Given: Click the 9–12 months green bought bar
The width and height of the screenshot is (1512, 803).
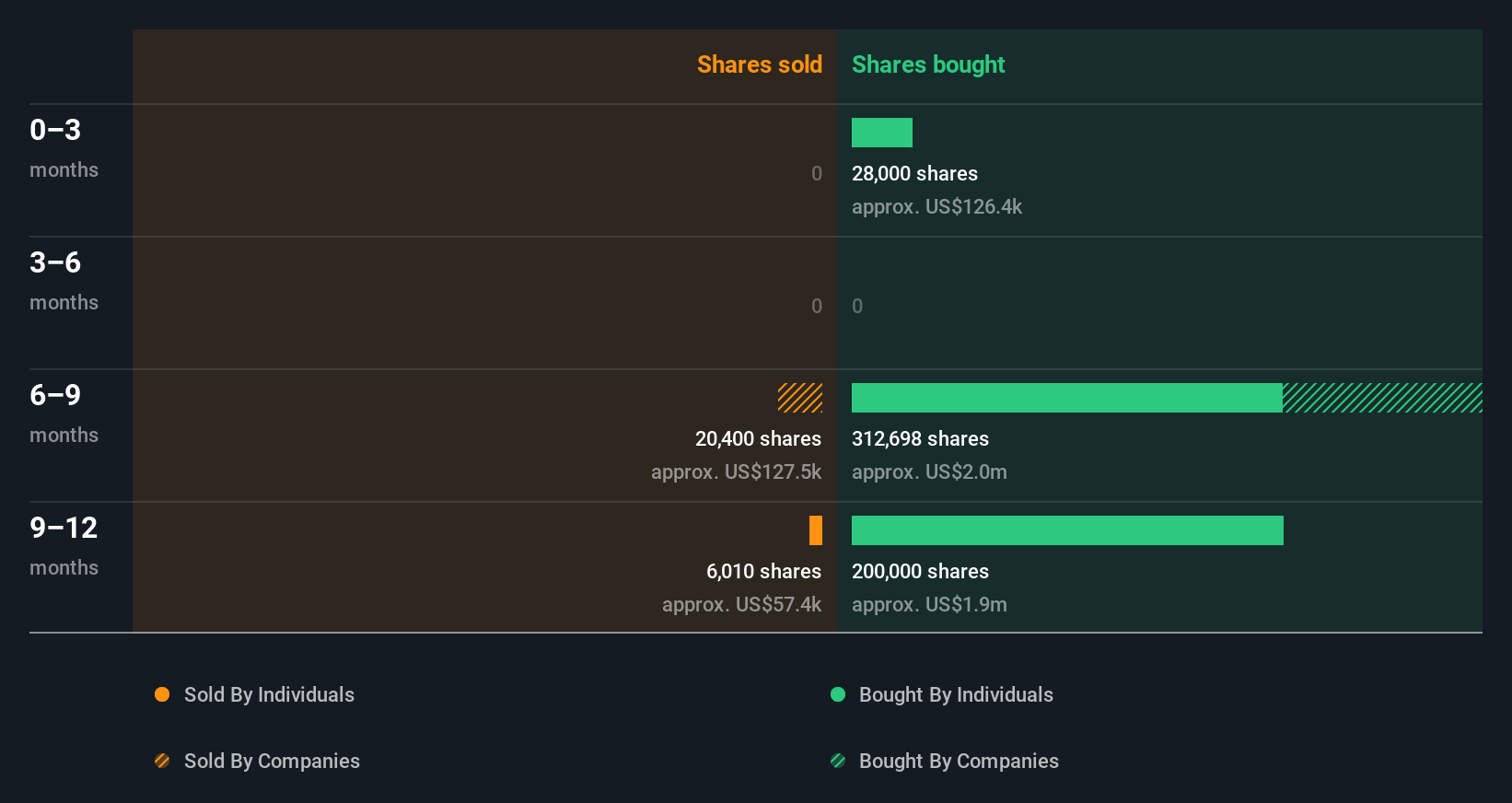Looking at the screenshot, I should pos(1067,530).
